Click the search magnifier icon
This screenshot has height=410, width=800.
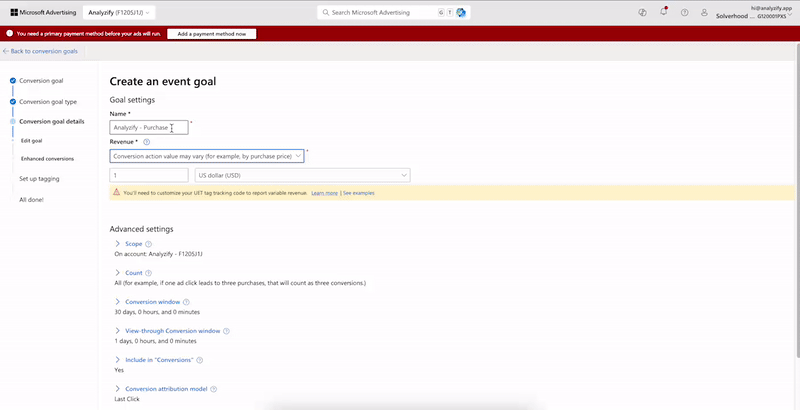click(326, 12)
